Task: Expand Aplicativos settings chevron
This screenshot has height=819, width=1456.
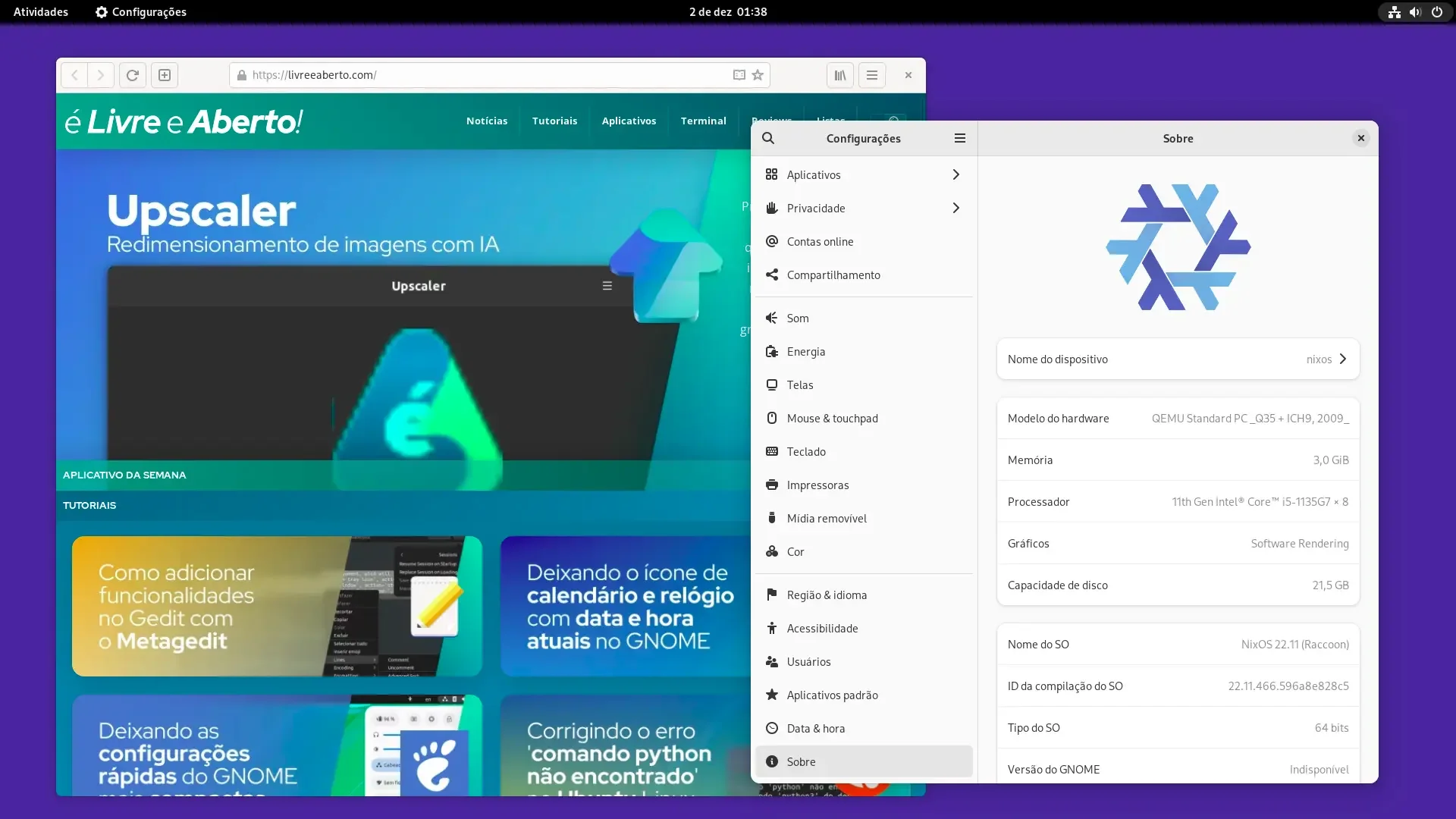Action: [955, 174]
